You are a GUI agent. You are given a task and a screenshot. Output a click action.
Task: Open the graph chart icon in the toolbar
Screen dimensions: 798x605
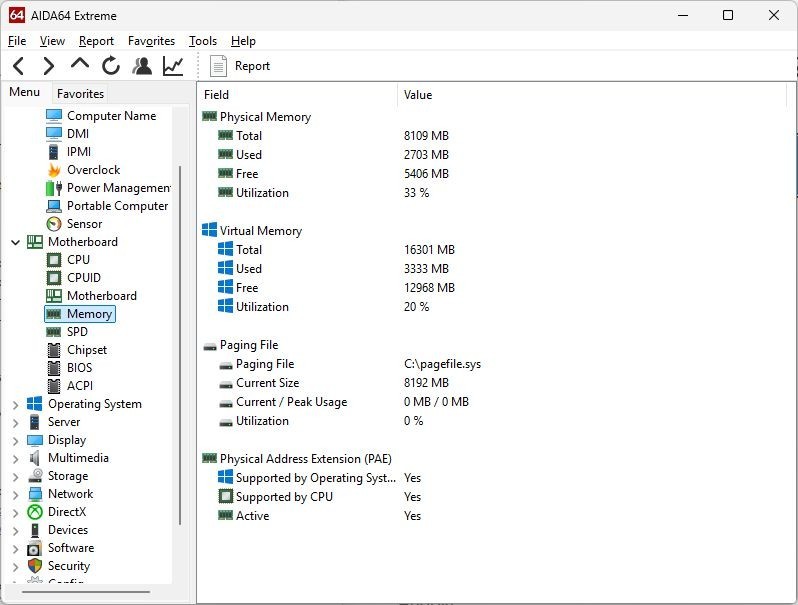173,66
